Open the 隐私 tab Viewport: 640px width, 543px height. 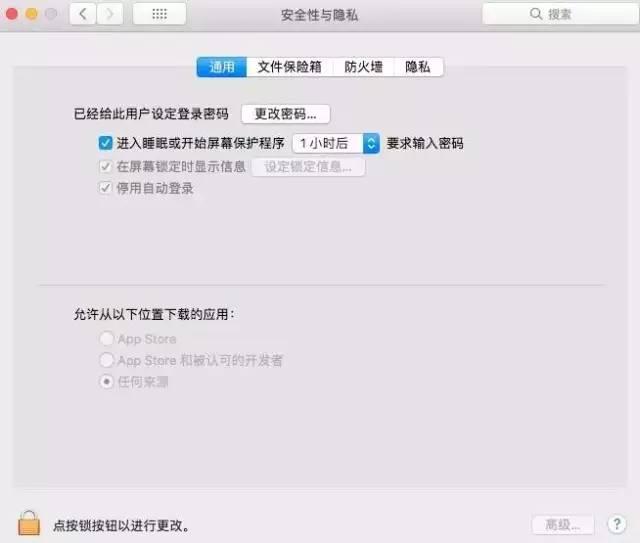click(418, 67)
